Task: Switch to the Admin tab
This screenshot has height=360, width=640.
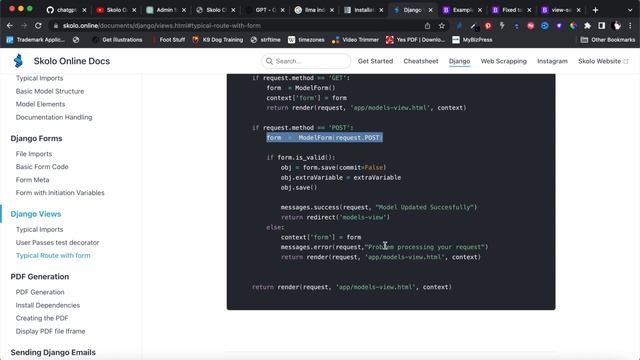Action: (165, 10)
